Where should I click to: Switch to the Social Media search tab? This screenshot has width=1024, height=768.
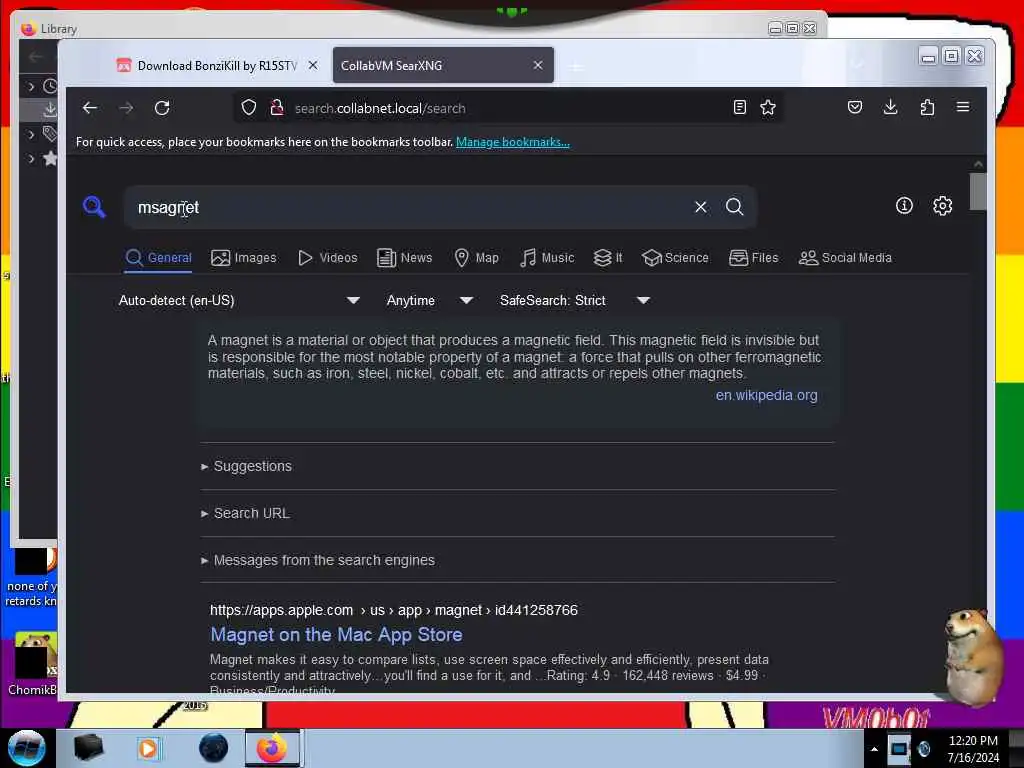click(845, 258)
